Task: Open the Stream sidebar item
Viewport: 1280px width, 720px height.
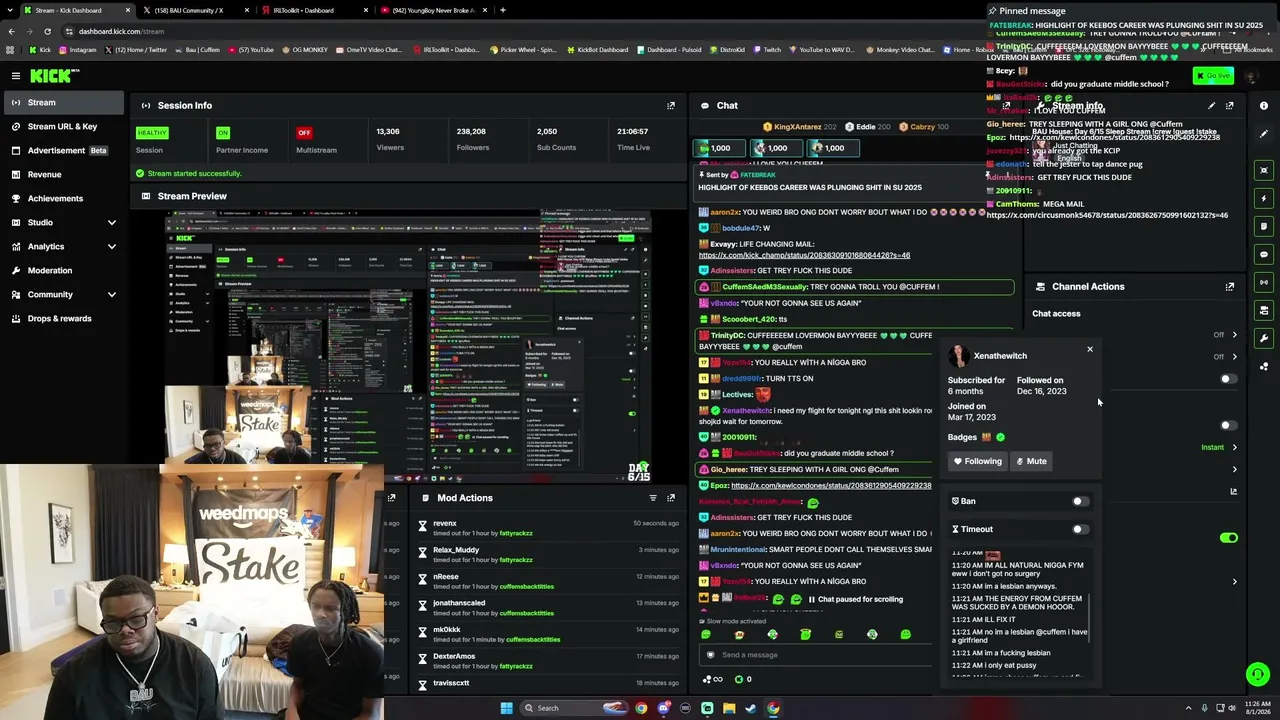Action: pyautogui.click(x=62, y=102)
